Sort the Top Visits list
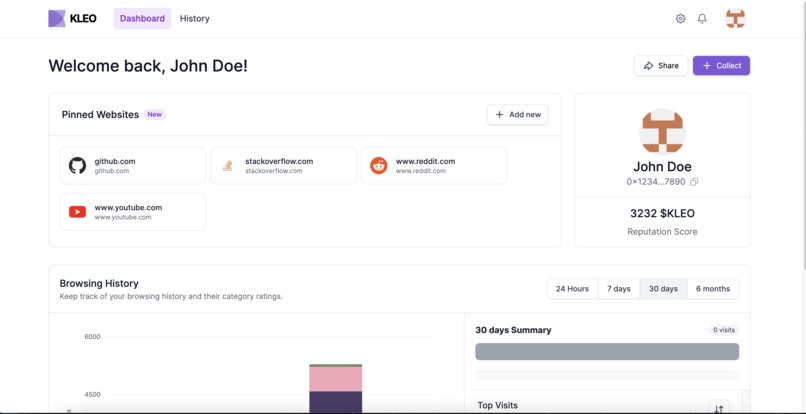 (719, 408)
